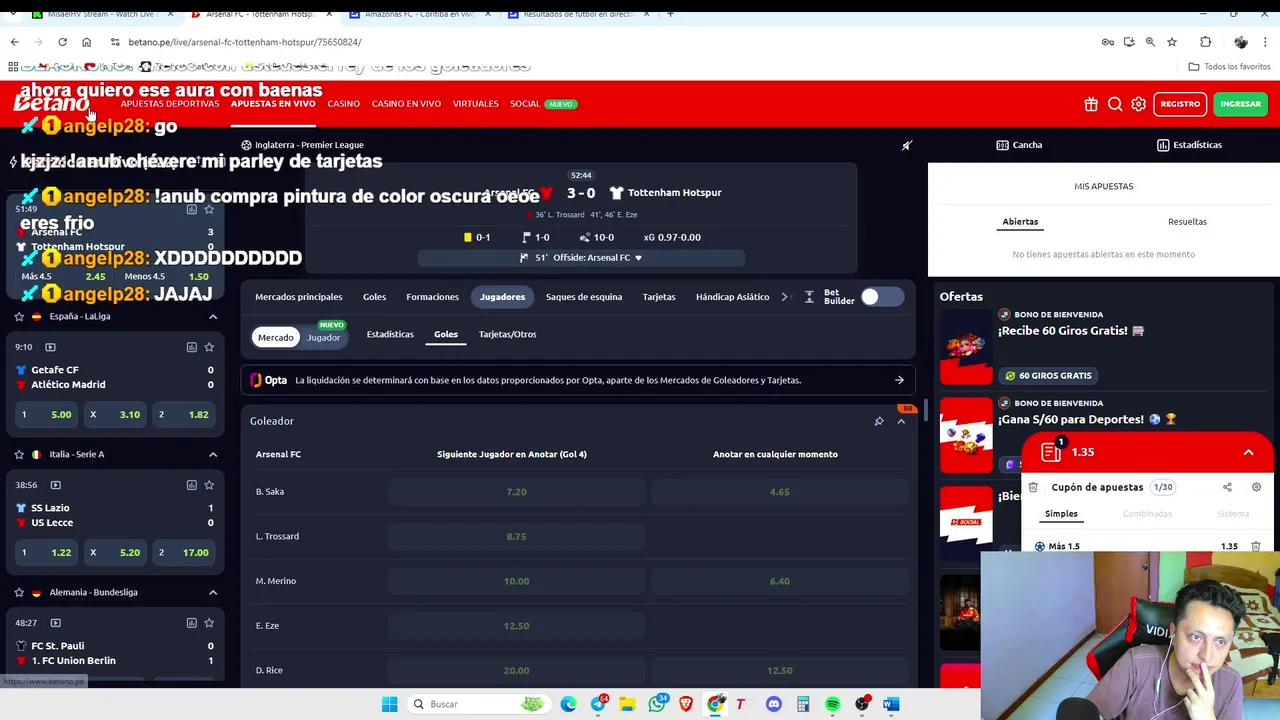Open Word from the taskbar

(891, 704)
